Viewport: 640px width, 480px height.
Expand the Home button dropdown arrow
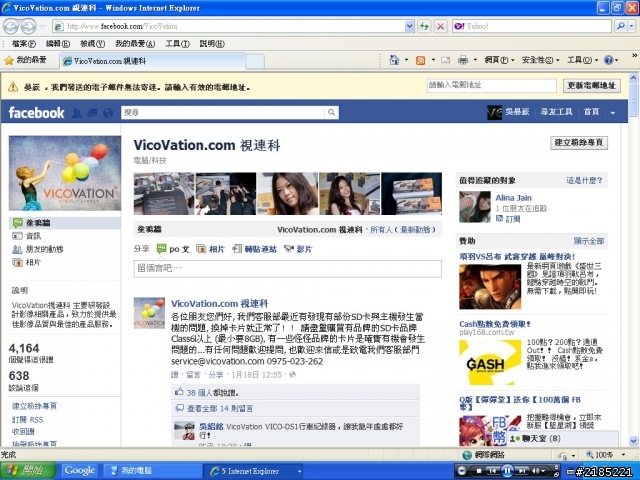tap(406, 60)
